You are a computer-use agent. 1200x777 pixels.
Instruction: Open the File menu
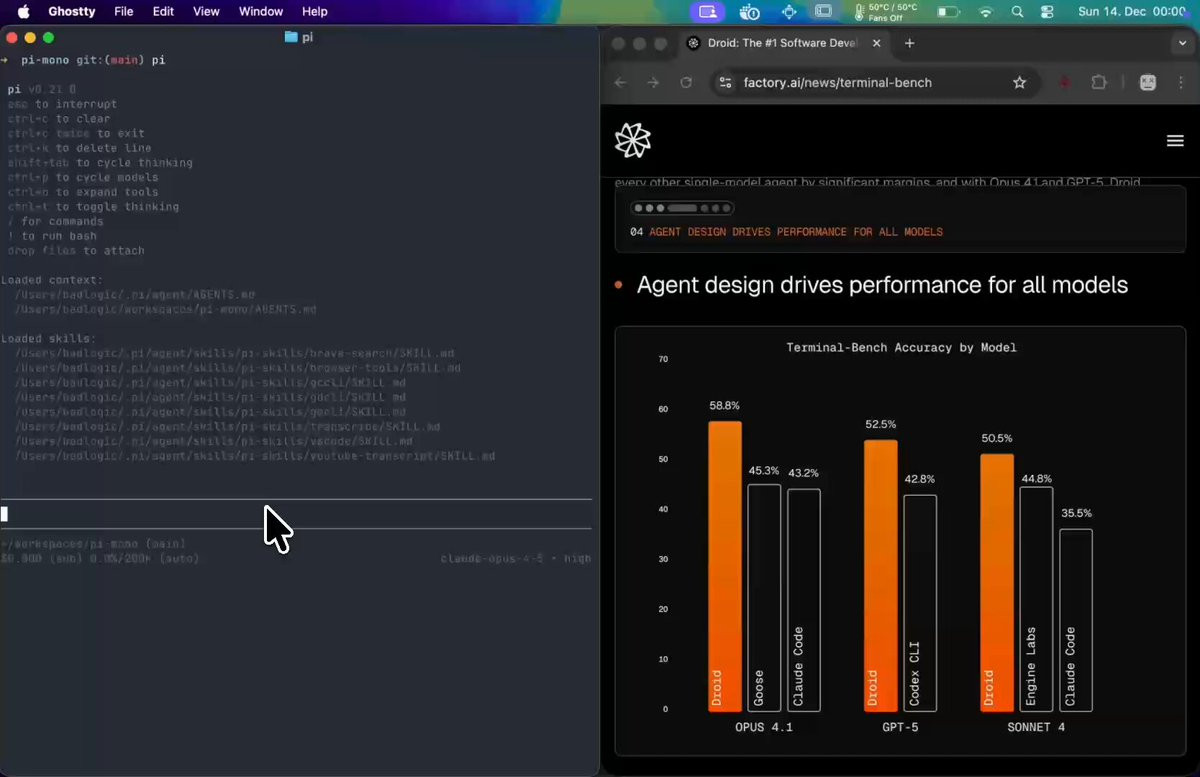coord(124,12)
